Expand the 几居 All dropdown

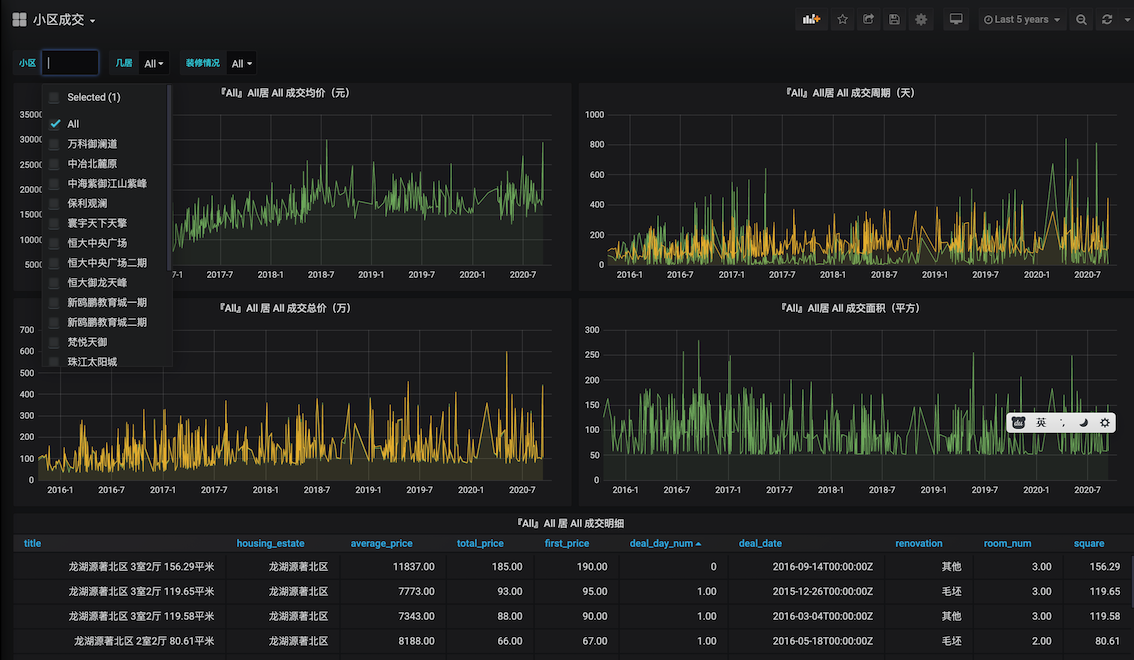click(154, 64)
